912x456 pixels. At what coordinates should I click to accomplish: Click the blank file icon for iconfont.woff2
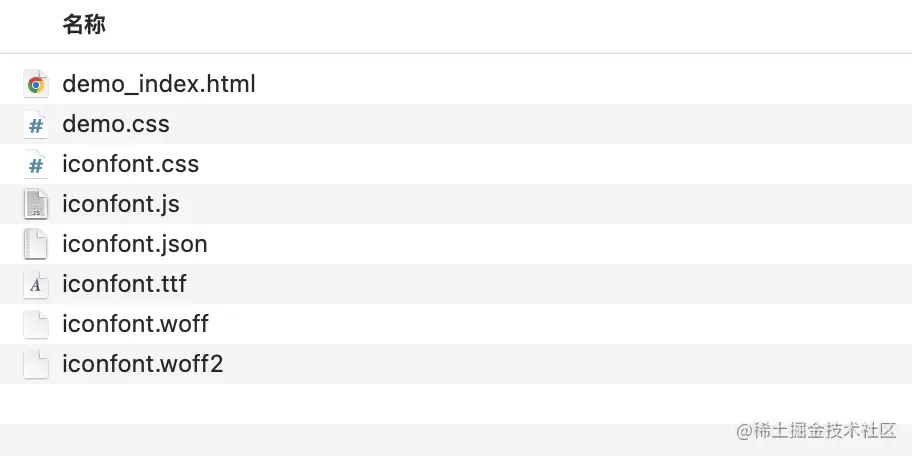(36, 365)
